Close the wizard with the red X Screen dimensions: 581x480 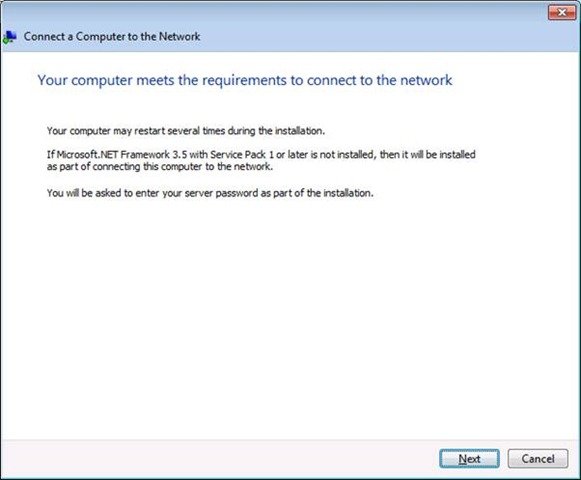(562, 13)
